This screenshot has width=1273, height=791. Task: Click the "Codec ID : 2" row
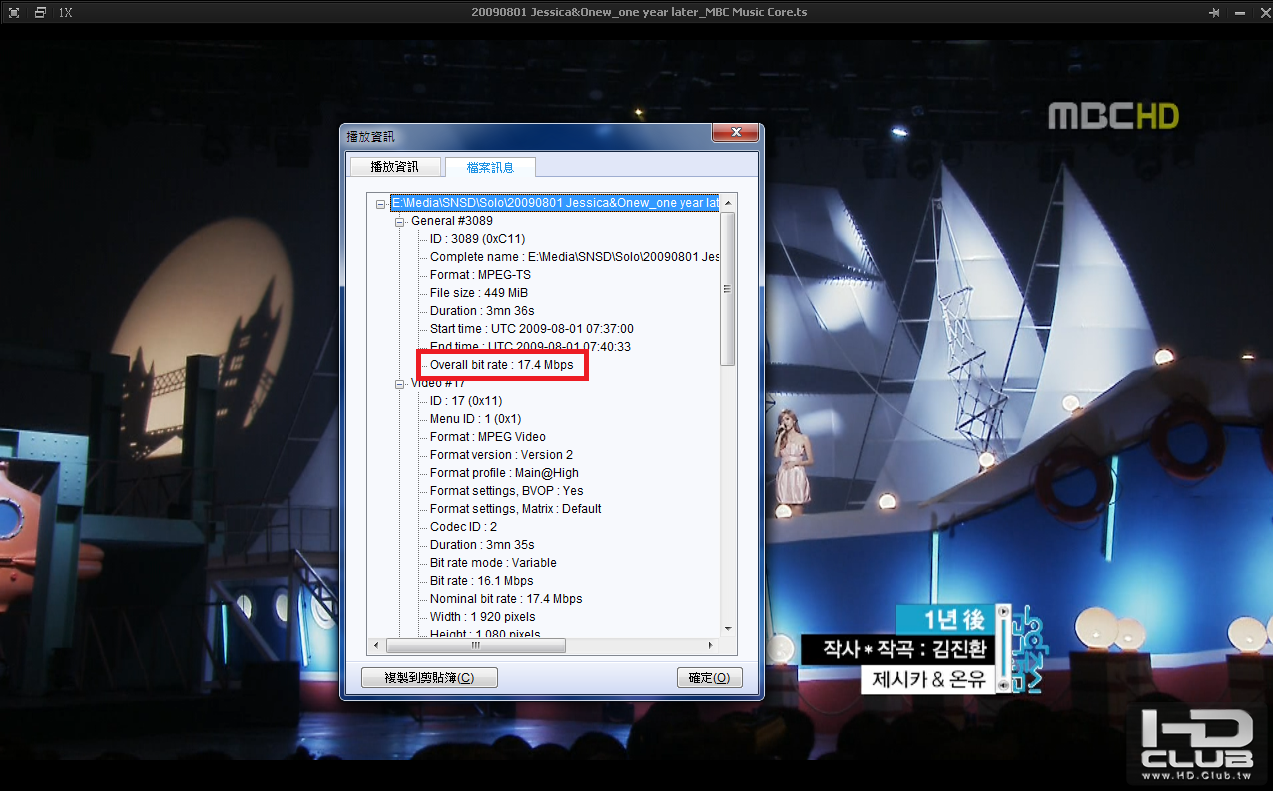[464, 527]
